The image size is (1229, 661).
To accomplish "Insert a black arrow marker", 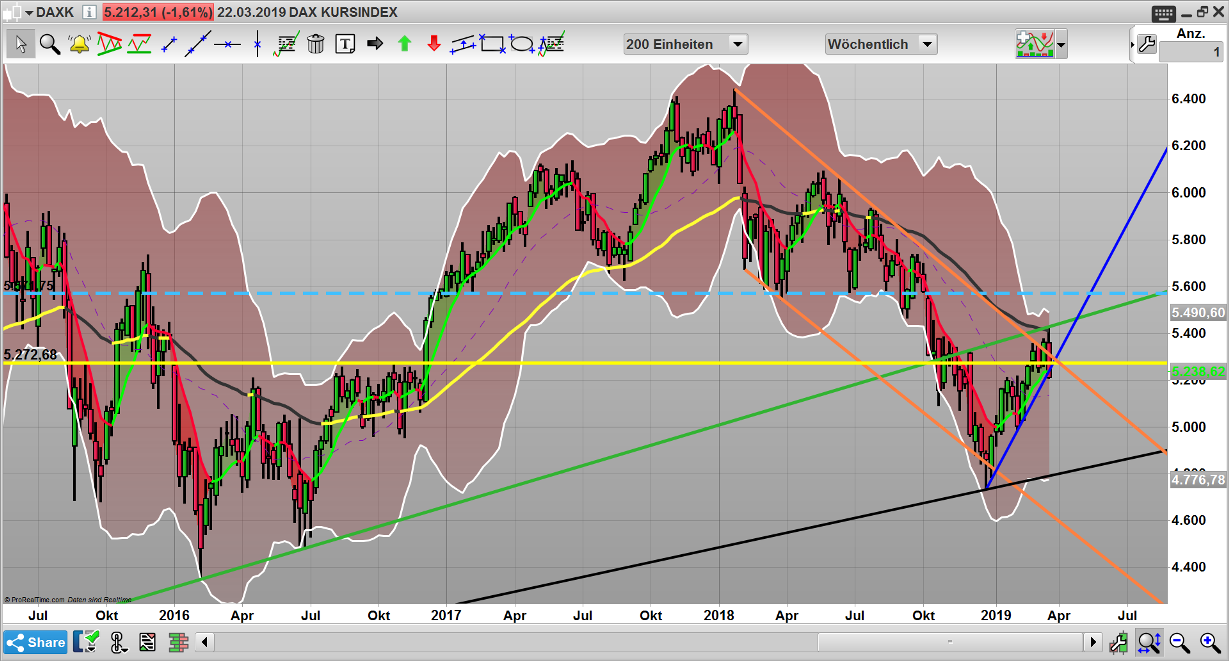I will pos(375,44).
